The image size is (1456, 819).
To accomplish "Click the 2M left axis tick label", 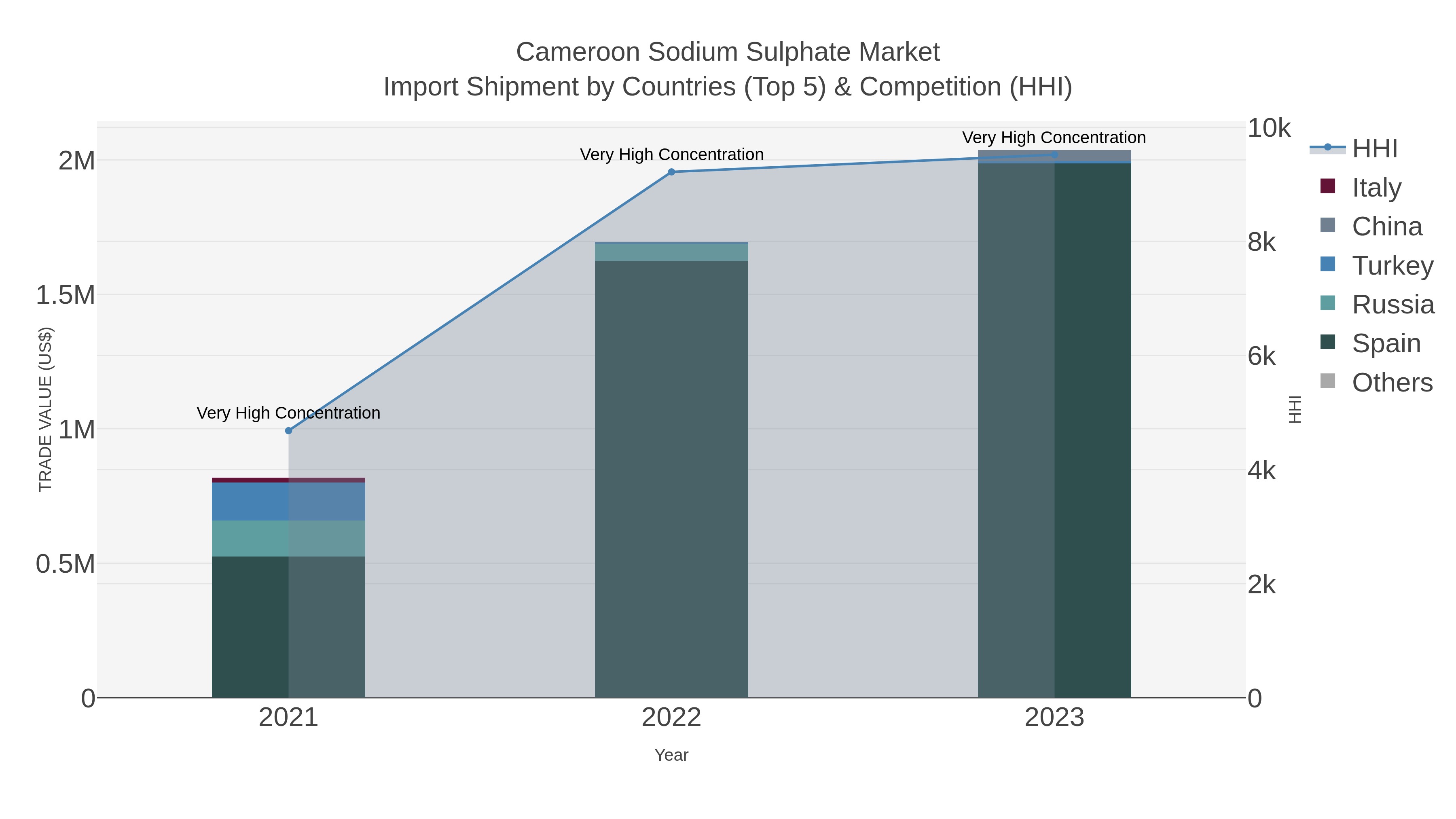I will (76, 161).
